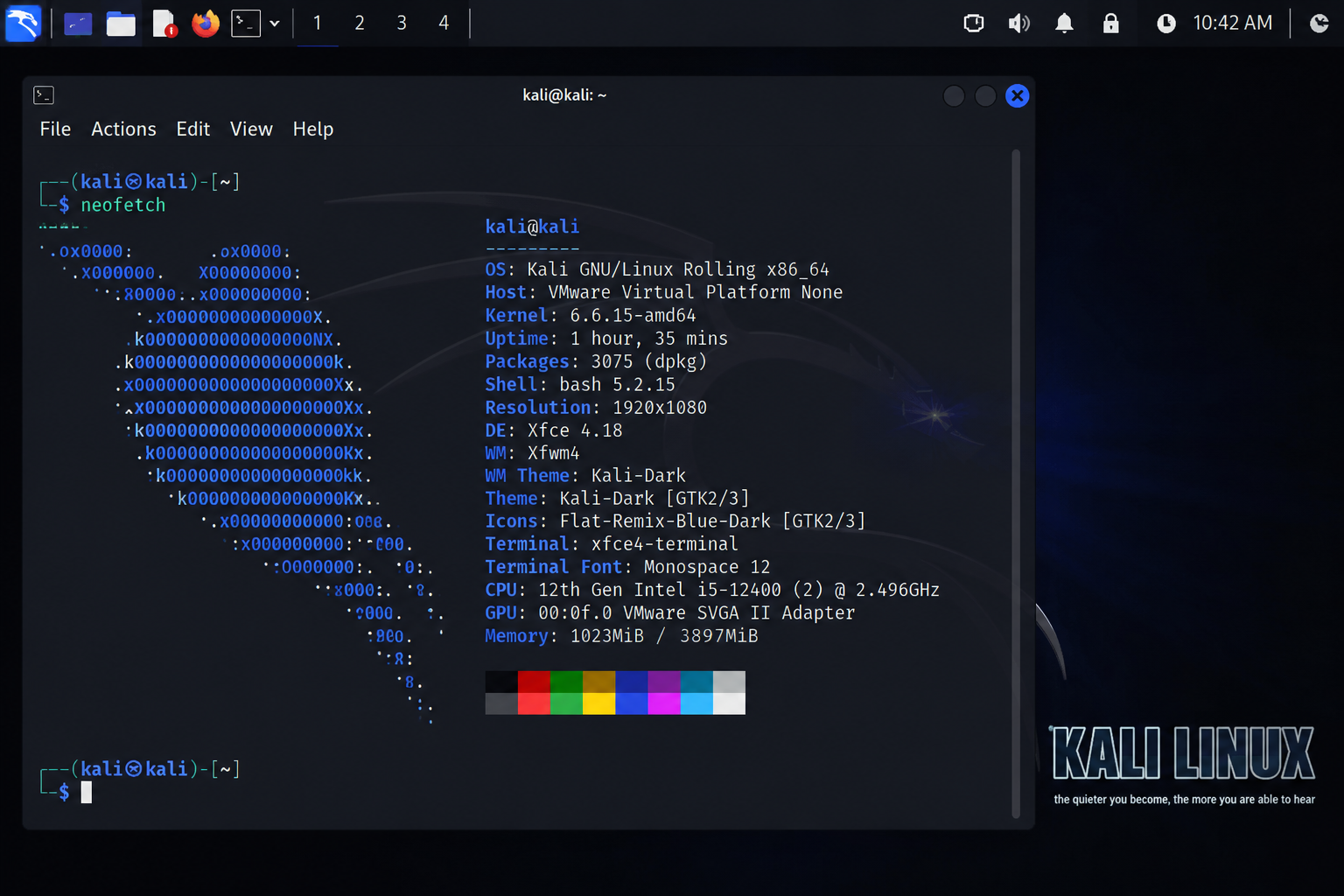
Task: Click the Uptime value '1 hour, 35 mins'
Action: pyautogui.click(x=648, y=339)
